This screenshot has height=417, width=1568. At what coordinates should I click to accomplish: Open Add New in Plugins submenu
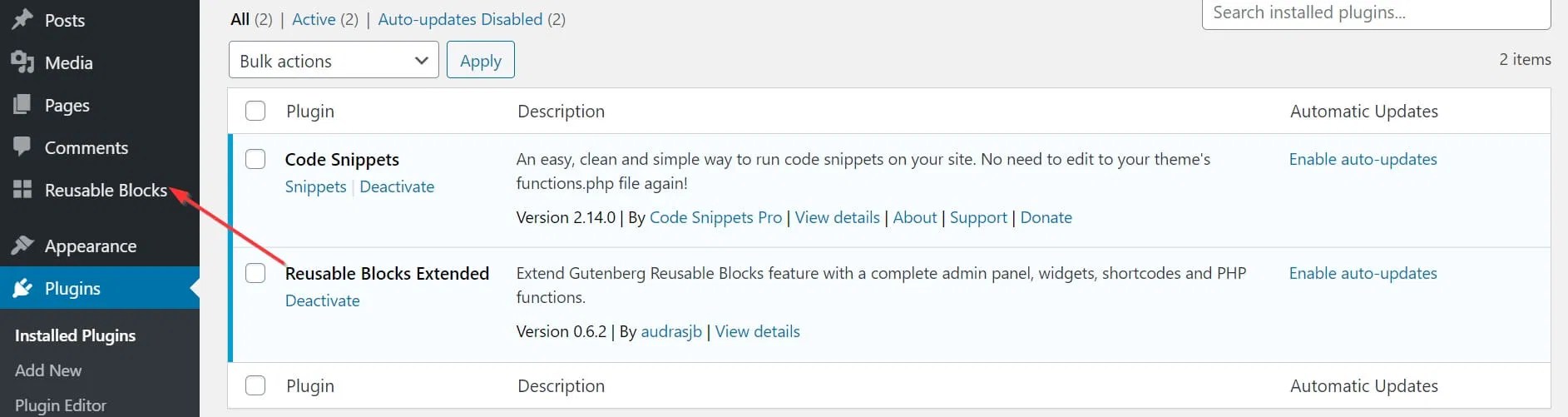[x=48, y=370]
